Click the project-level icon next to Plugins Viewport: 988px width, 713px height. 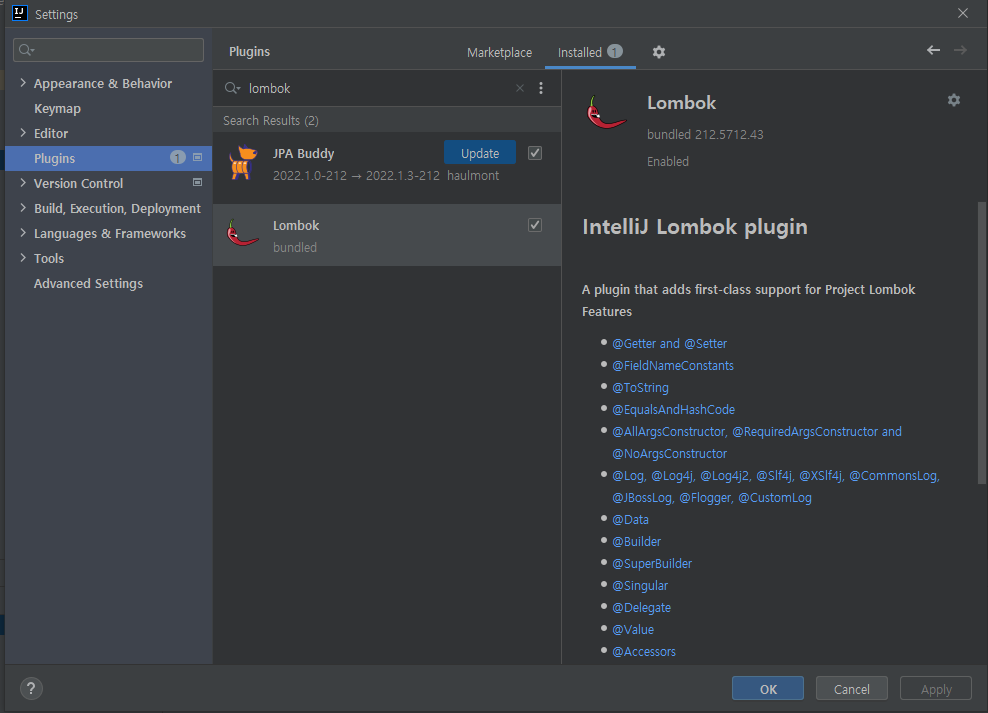click(x=197, y=157)
